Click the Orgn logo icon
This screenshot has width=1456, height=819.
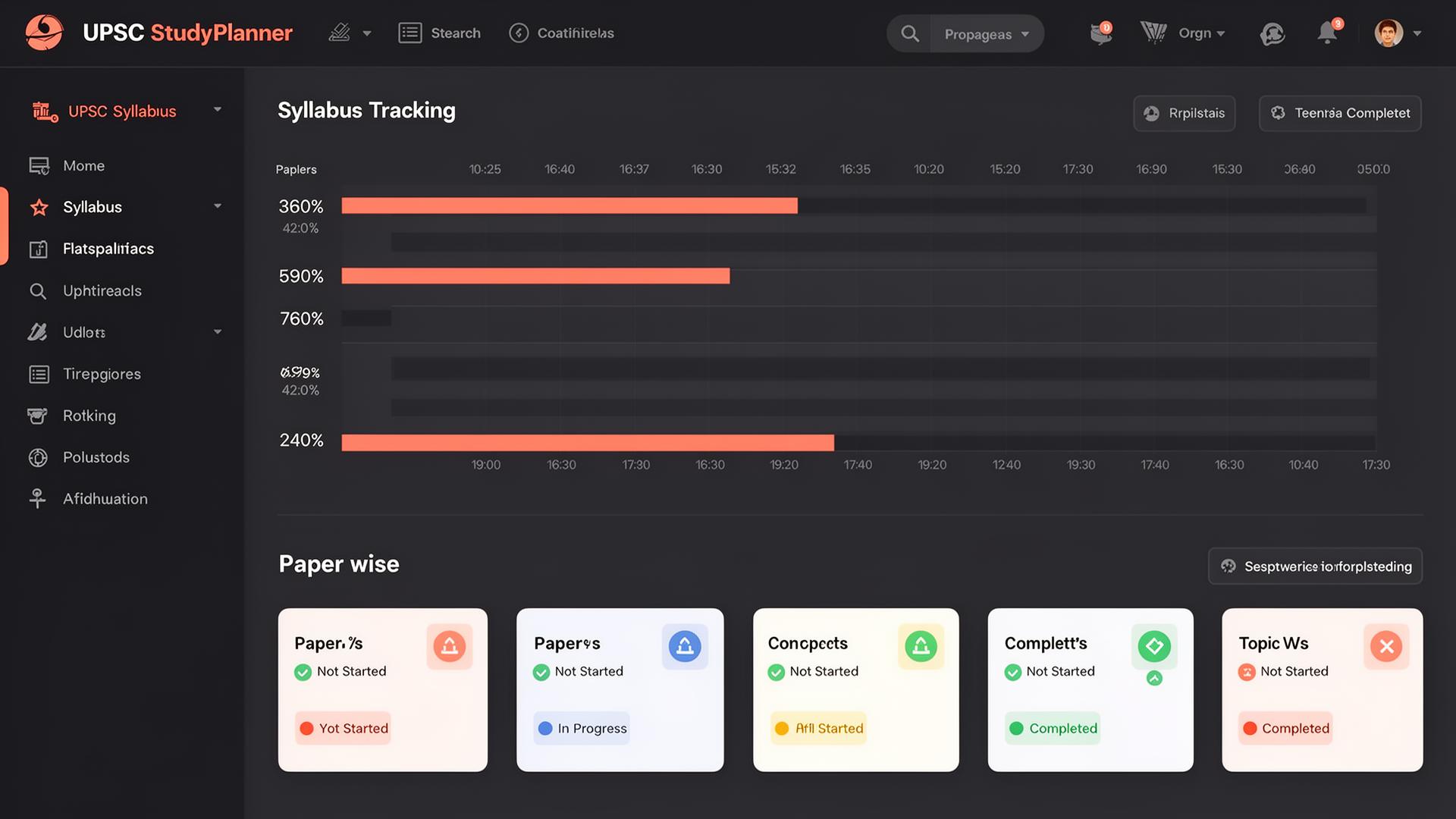[1153, 33]
